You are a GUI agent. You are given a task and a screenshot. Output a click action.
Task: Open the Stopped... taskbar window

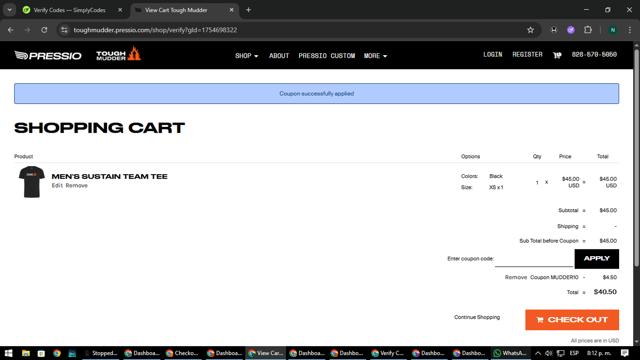pyautogui.click(x=102, y=353)
